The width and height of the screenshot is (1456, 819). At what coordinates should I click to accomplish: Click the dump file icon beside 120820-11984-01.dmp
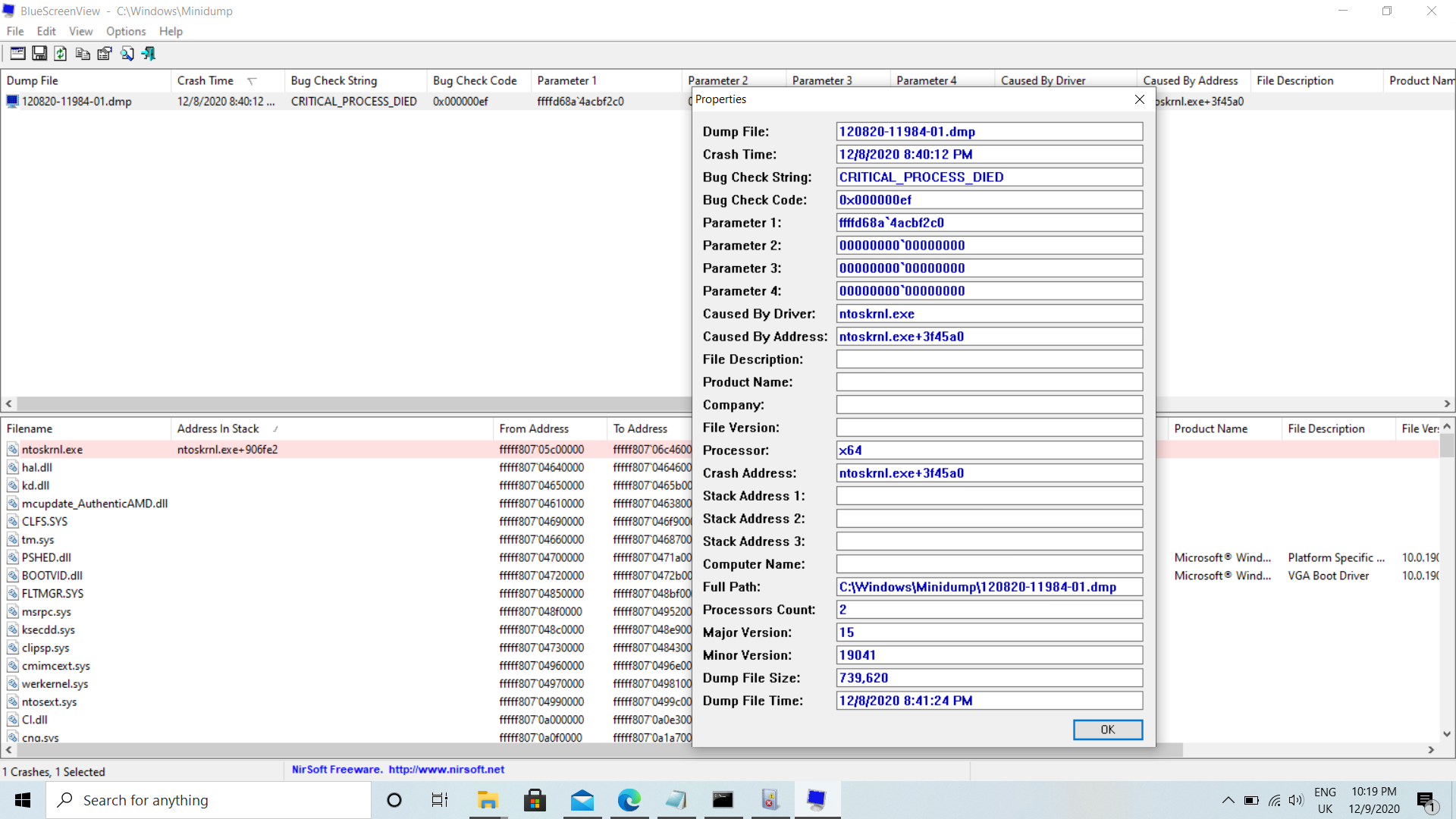point(12,102)
